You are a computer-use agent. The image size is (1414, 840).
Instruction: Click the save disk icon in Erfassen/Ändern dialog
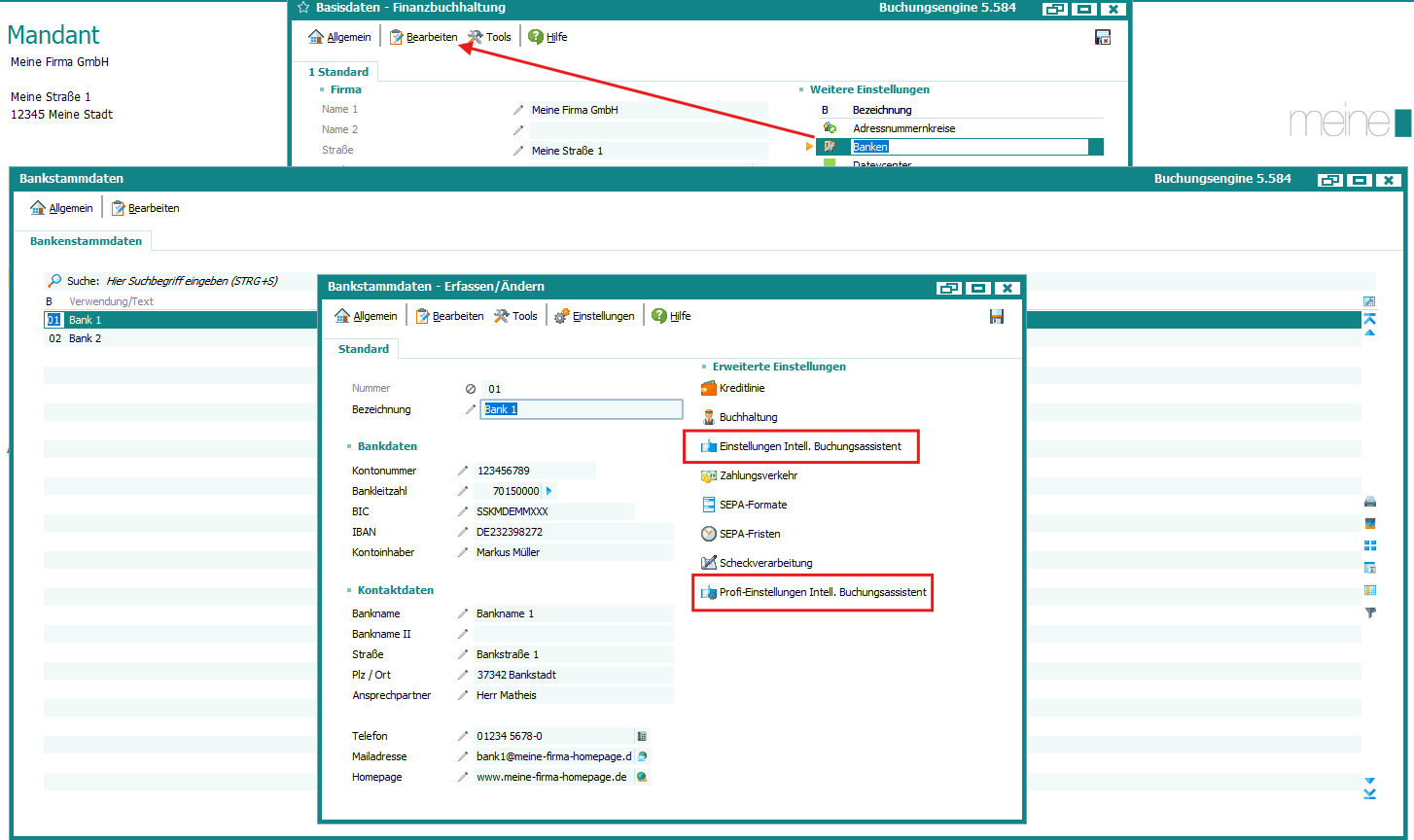point(996,316)
